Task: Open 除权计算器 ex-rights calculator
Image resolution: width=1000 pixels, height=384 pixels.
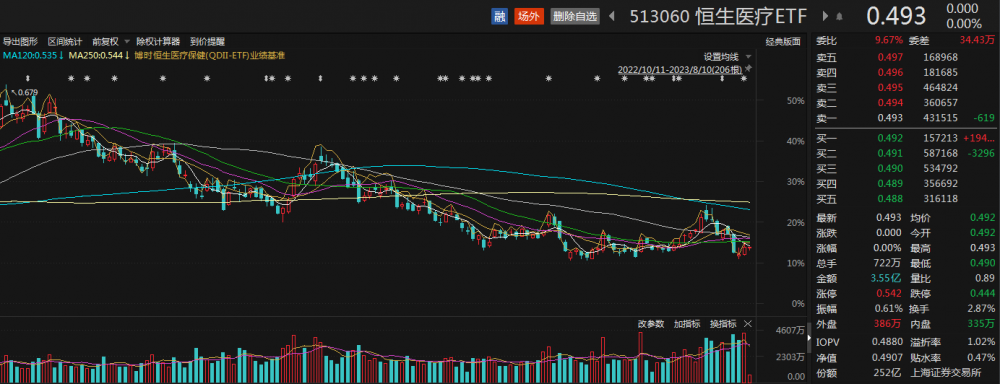Action: coord(158,41)
